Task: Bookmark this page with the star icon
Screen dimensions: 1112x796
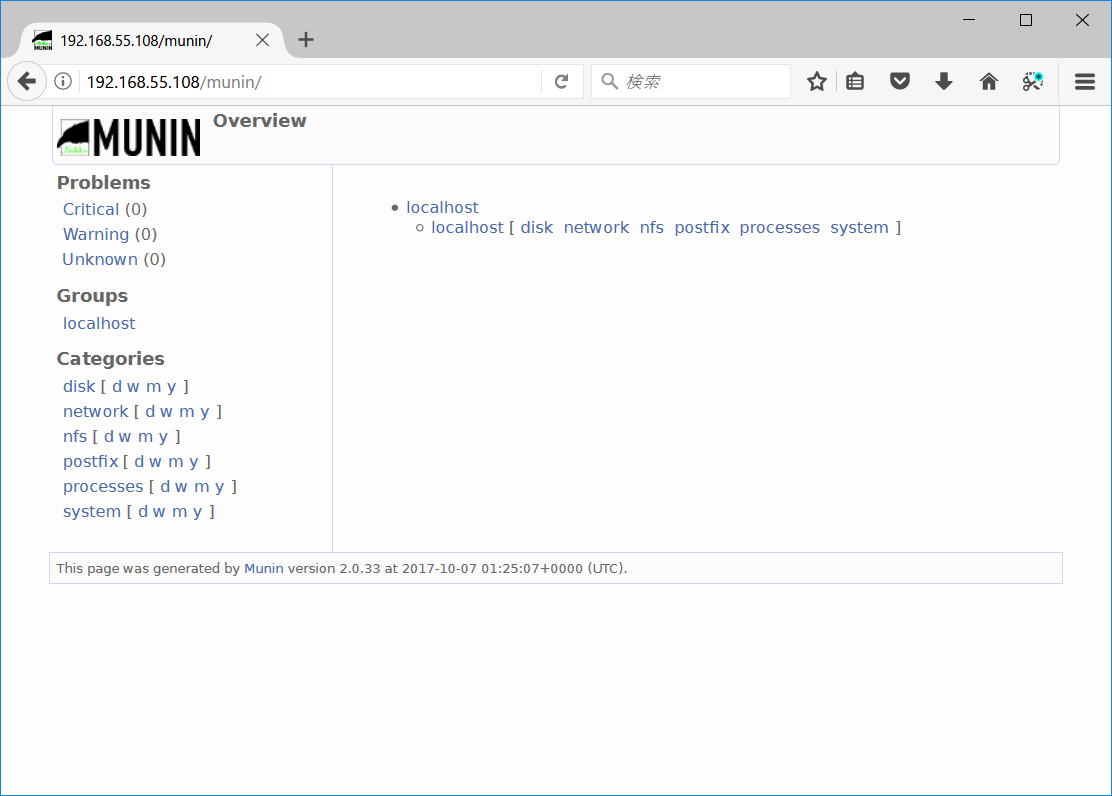Action: click(816, 81)
